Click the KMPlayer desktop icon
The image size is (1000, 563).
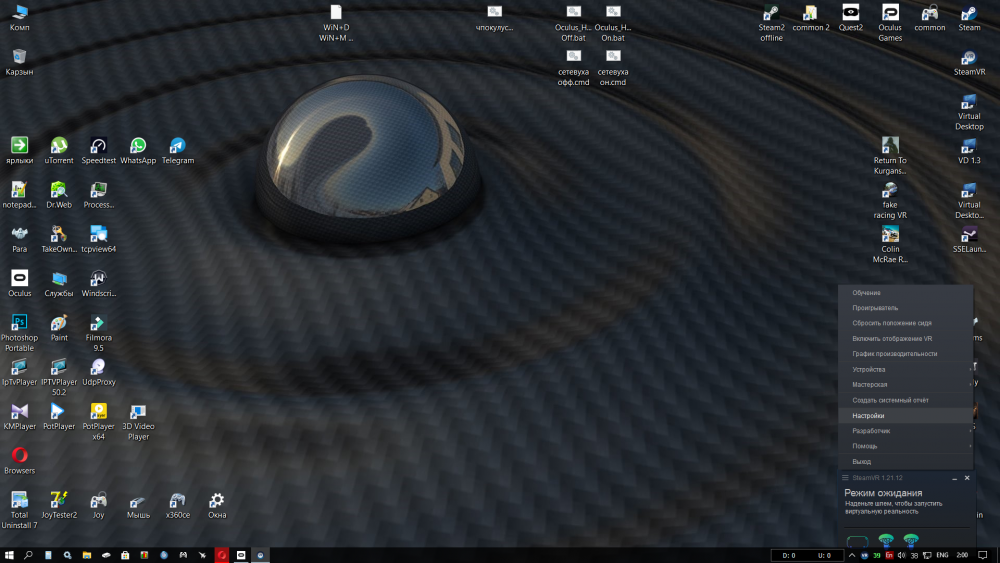[19, 417]
